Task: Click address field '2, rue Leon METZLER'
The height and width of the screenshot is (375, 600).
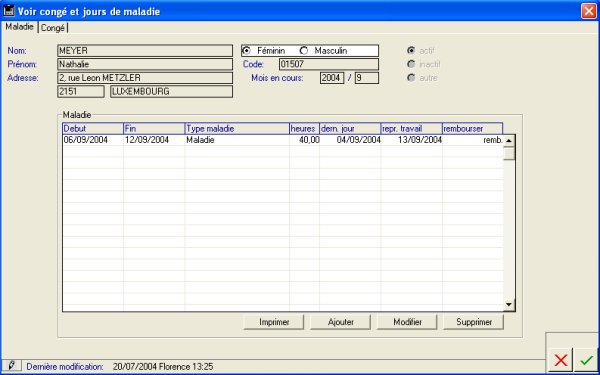Action: click(x=145, y=78)
